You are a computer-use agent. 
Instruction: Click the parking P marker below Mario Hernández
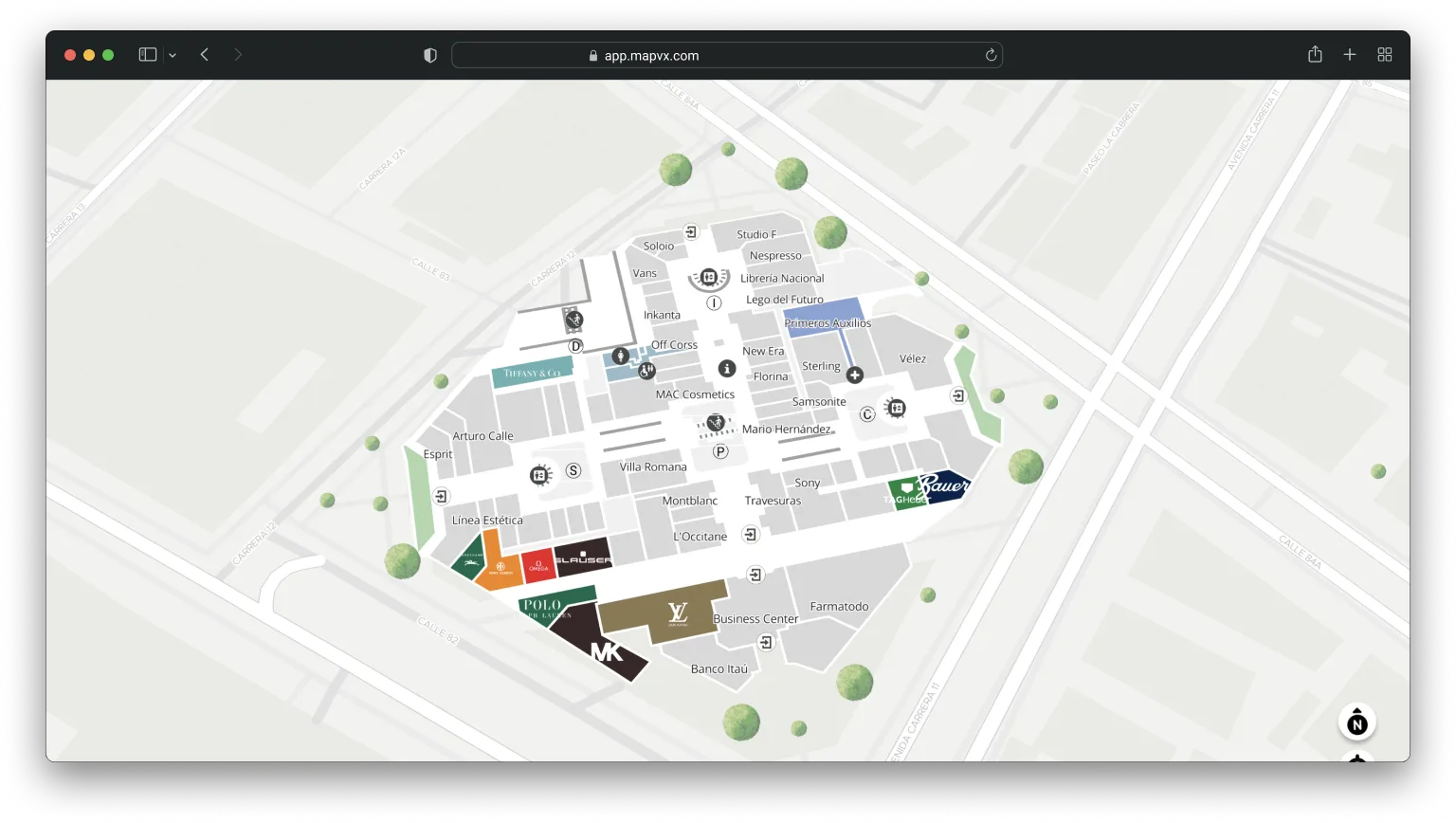(x=720, y=451)
